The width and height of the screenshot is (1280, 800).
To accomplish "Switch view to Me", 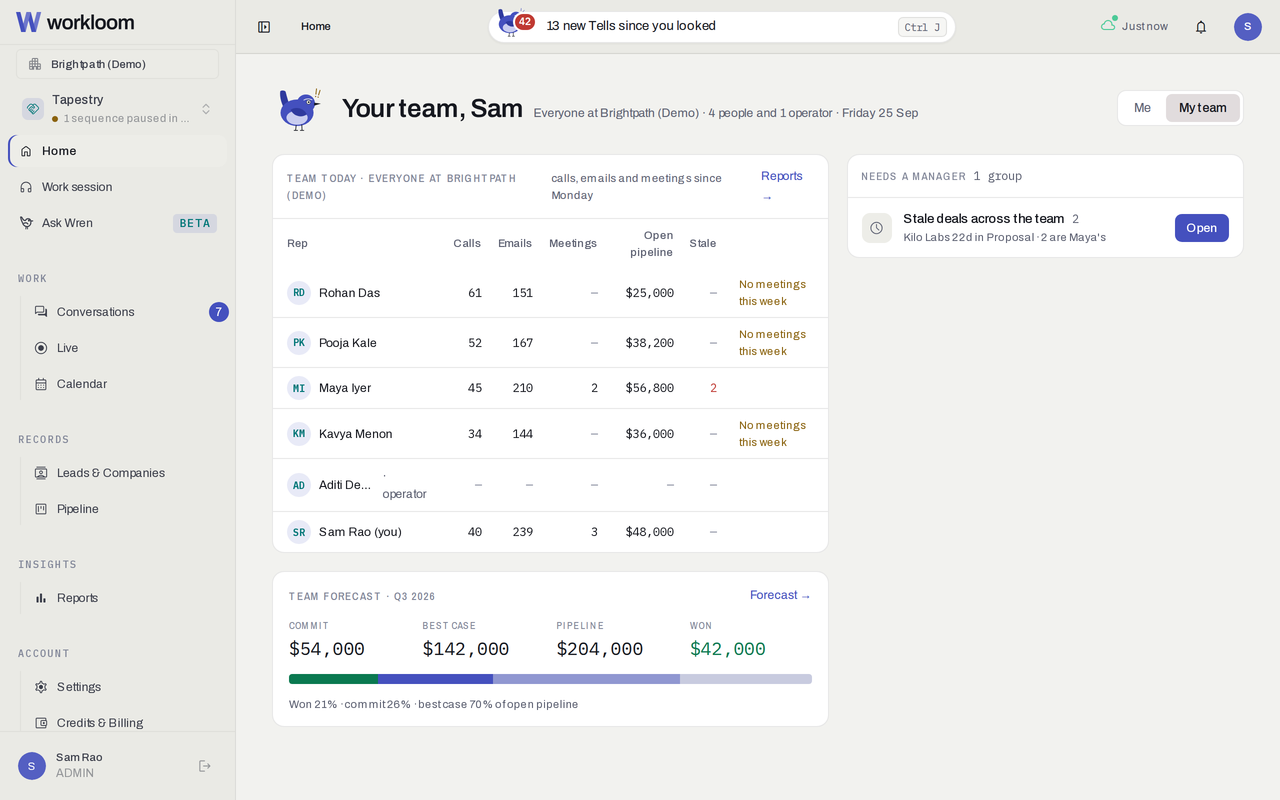I will [1142, 108].
